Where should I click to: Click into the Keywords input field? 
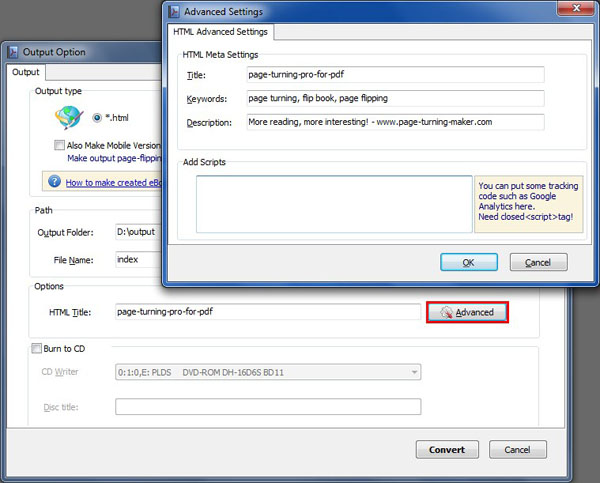click(x=395, y=98)
